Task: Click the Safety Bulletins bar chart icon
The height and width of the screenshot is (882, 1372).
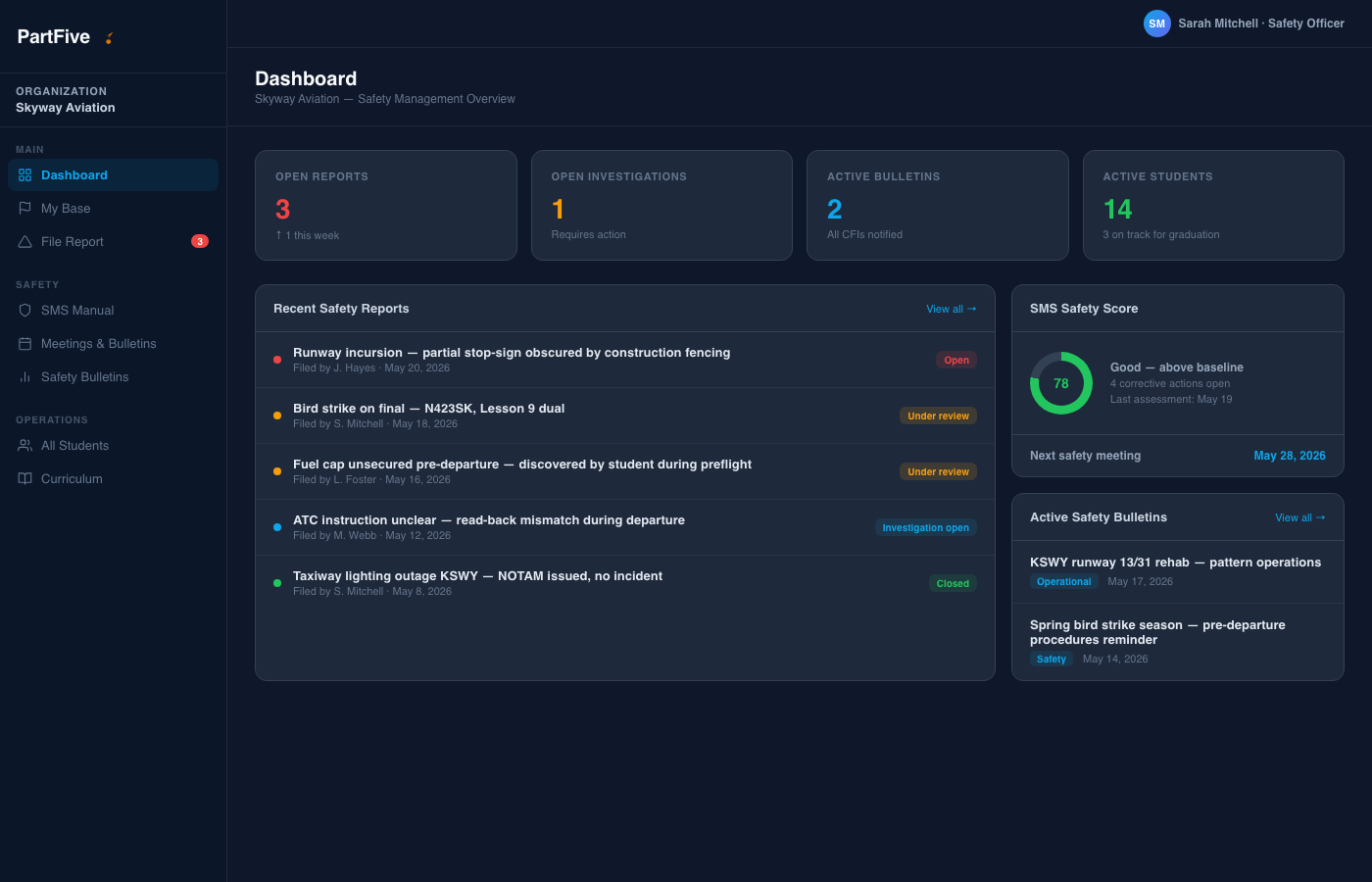Action: (25, 377)
